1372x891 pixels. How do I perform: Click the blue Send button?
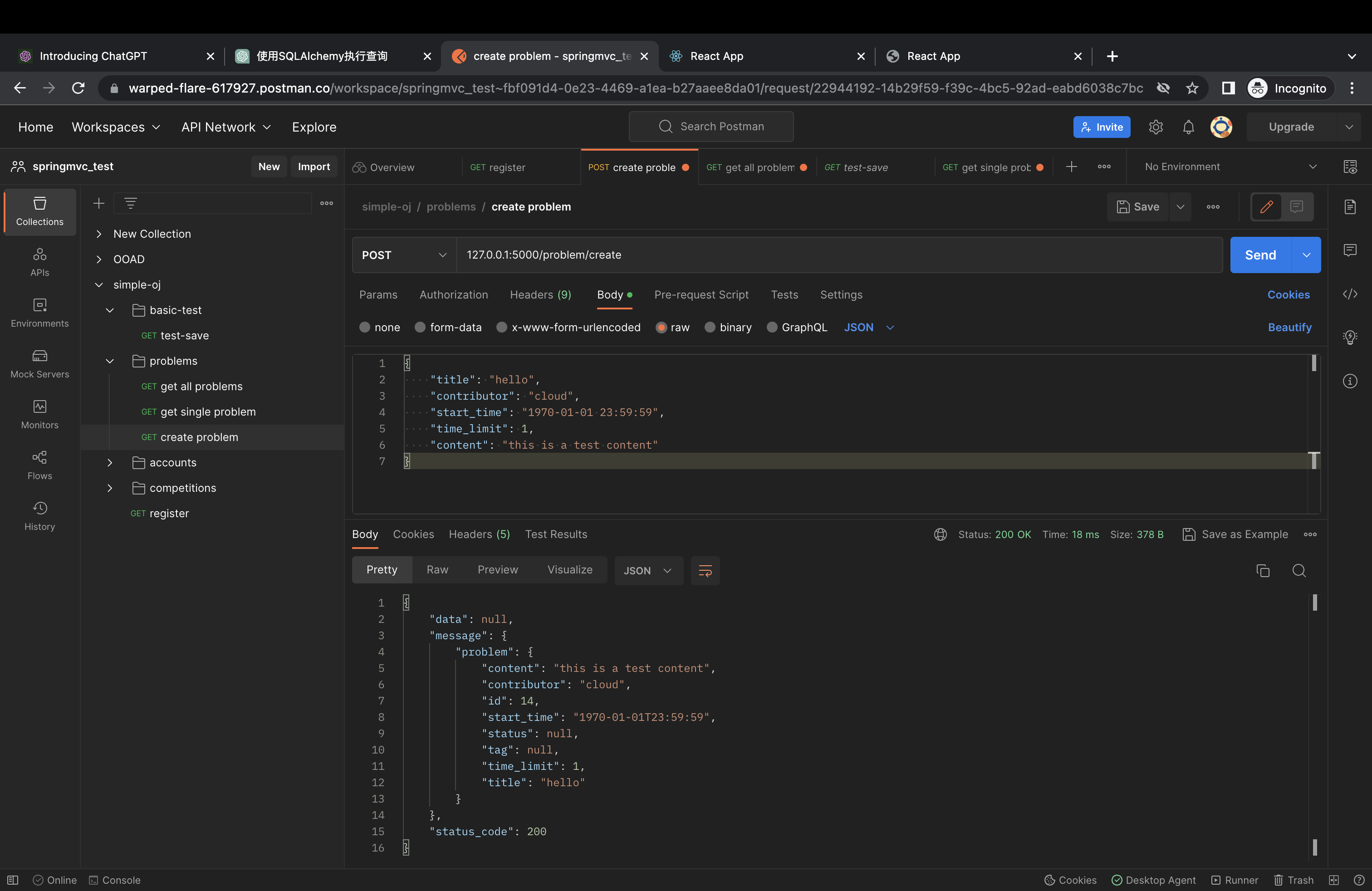tap(1260, 255)
